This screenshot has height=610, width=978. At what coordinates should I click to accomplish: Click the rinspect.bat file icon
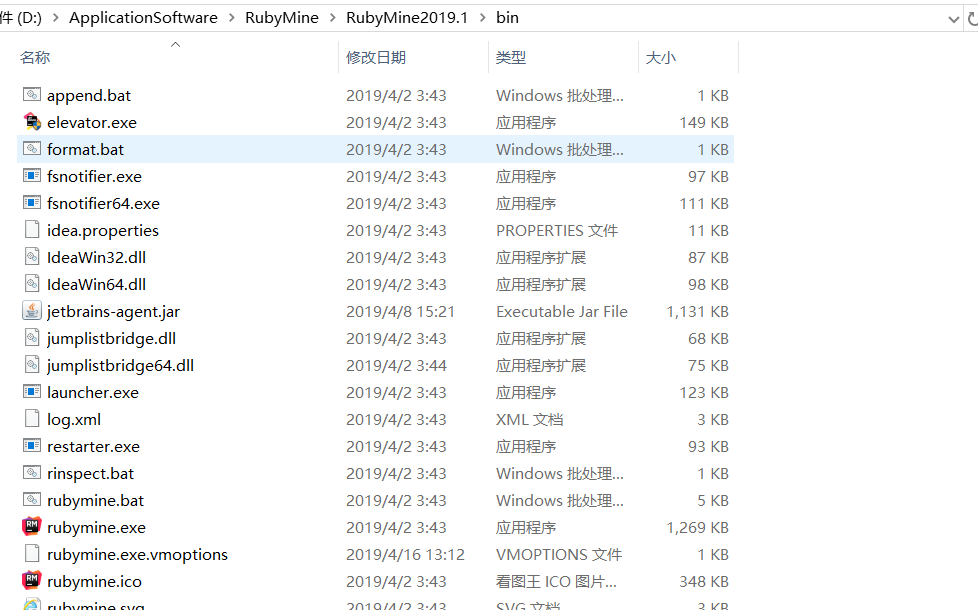coord(32,473)
